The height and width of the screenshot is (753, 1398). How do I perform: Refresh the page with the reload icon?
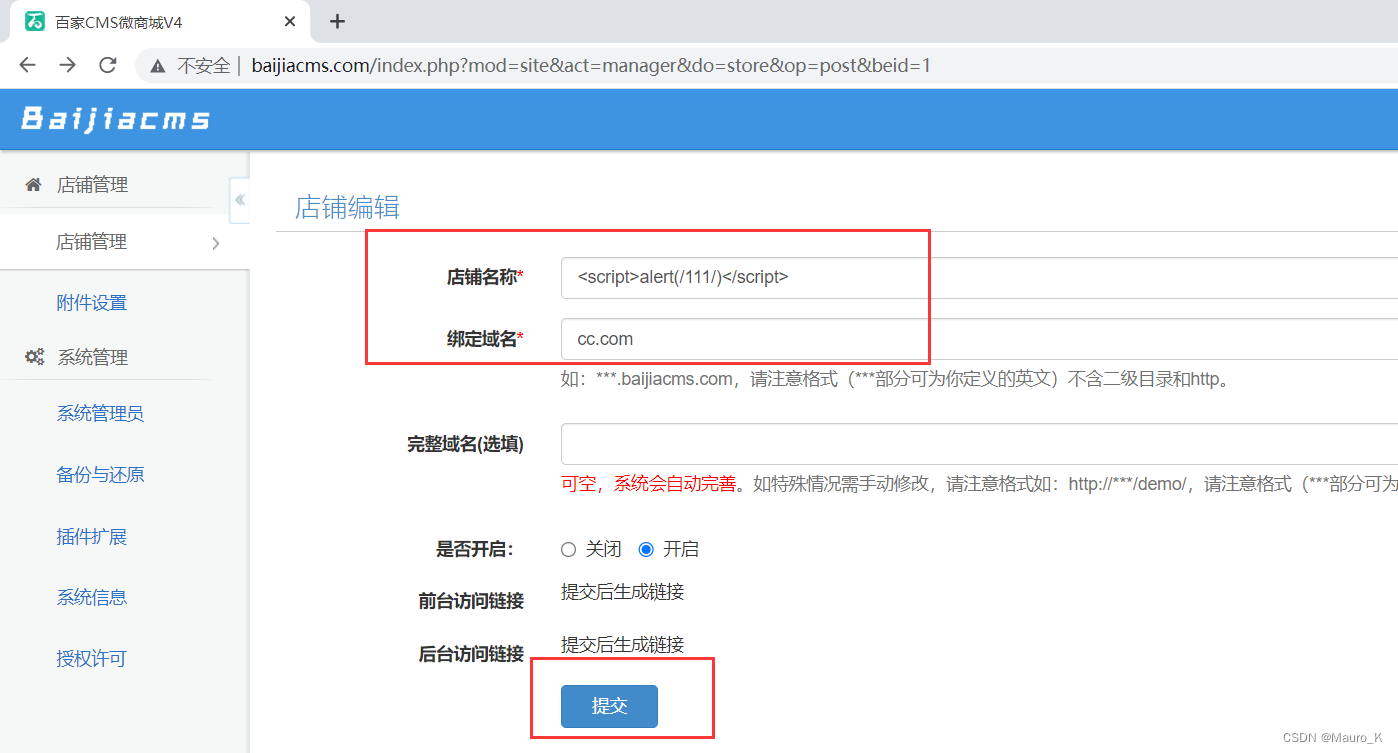coord(107,65)
